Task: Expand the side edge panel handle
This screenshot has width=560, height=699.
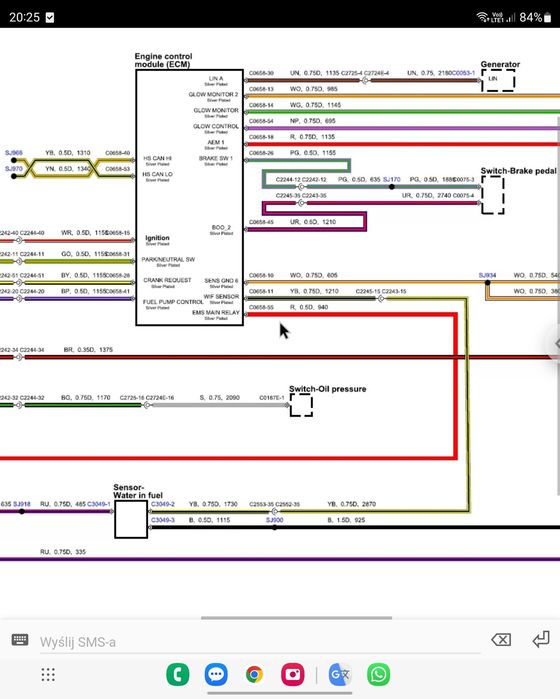Action: pyautogui.click(x=556, y=344)
